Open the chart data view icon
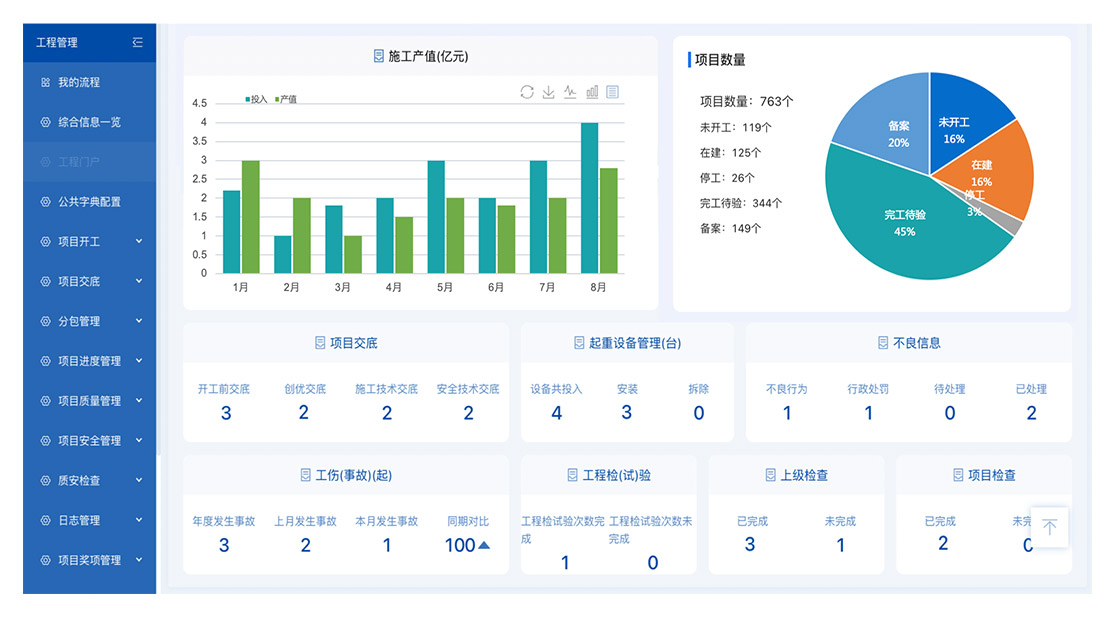This screenshot has height=620, width=1110. pos(613,92)
